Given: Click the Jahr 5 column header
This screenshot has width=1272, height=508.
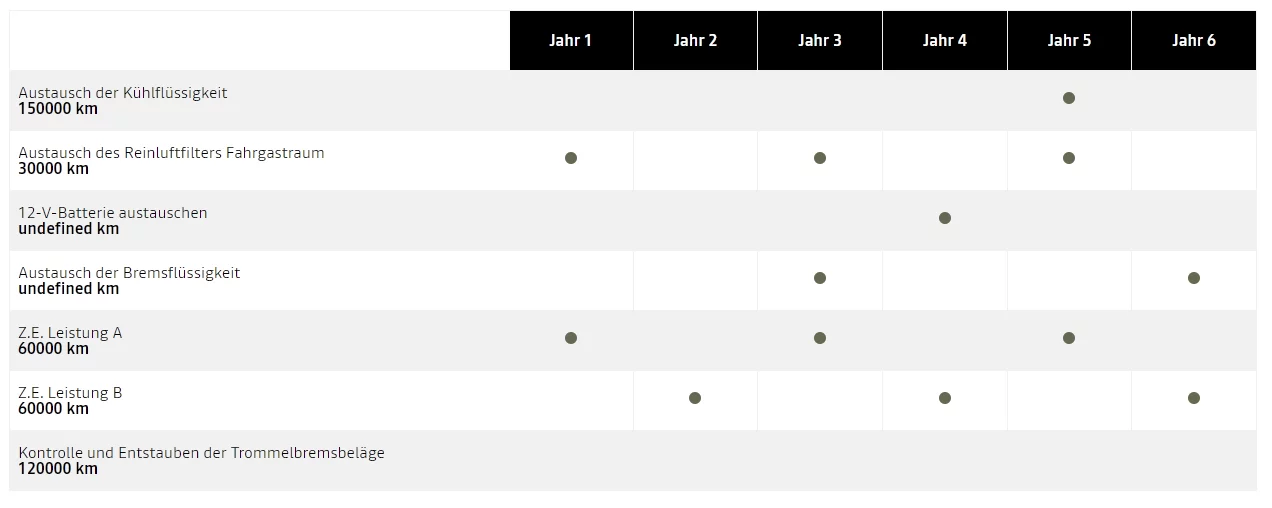Looking at the screenshot, I should (1069, 41).
